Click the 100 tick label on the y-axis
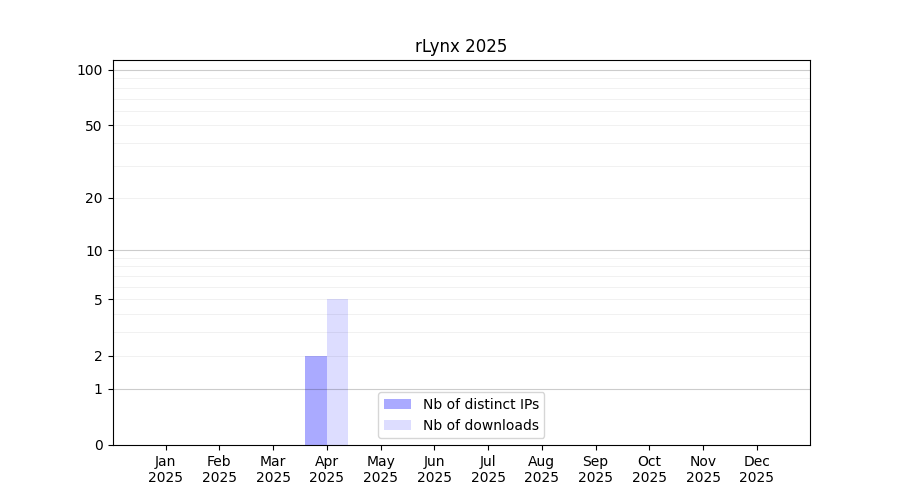Viewport: 900px width, 500px height. point(90,70)
